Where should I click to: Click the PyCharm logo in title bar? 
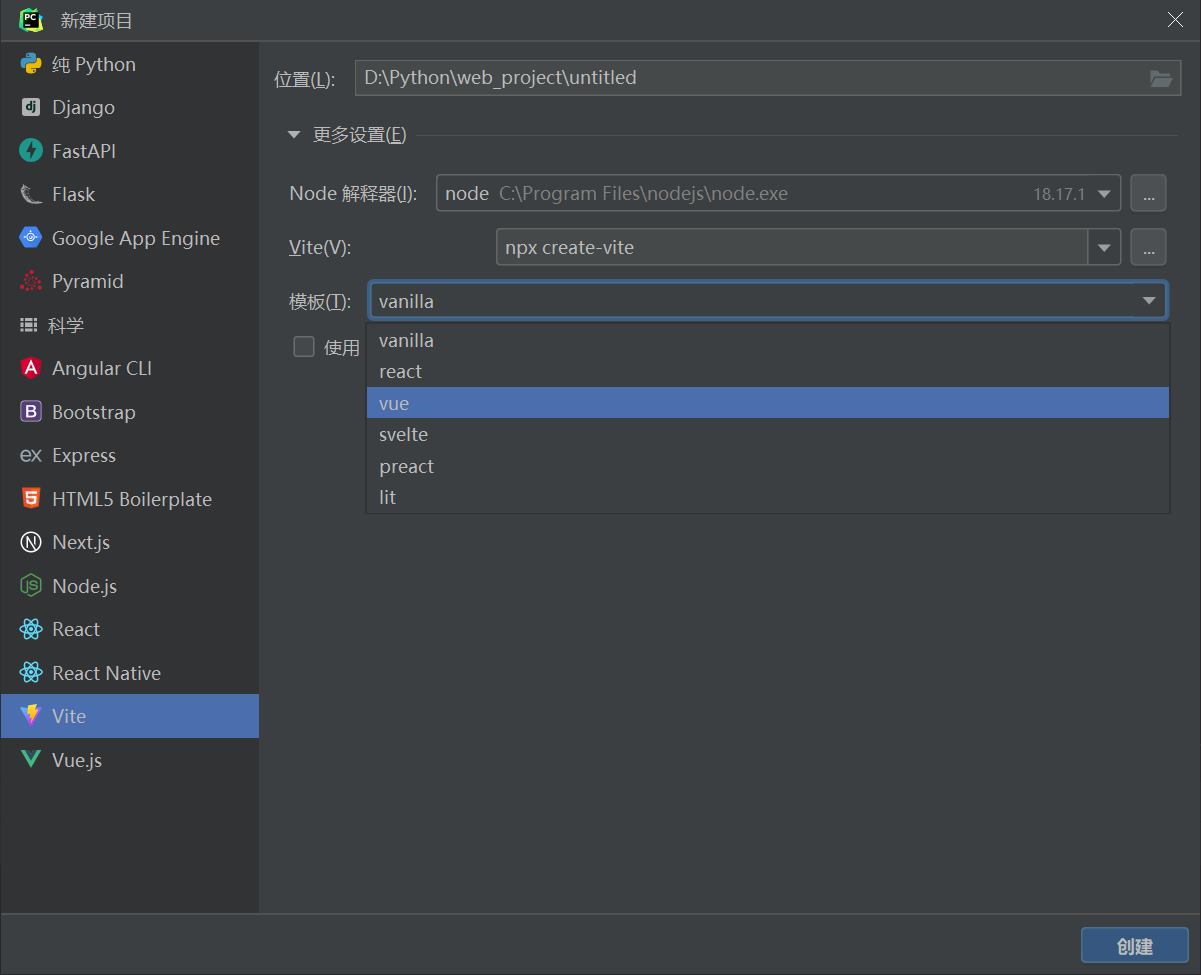click(31, 20)
